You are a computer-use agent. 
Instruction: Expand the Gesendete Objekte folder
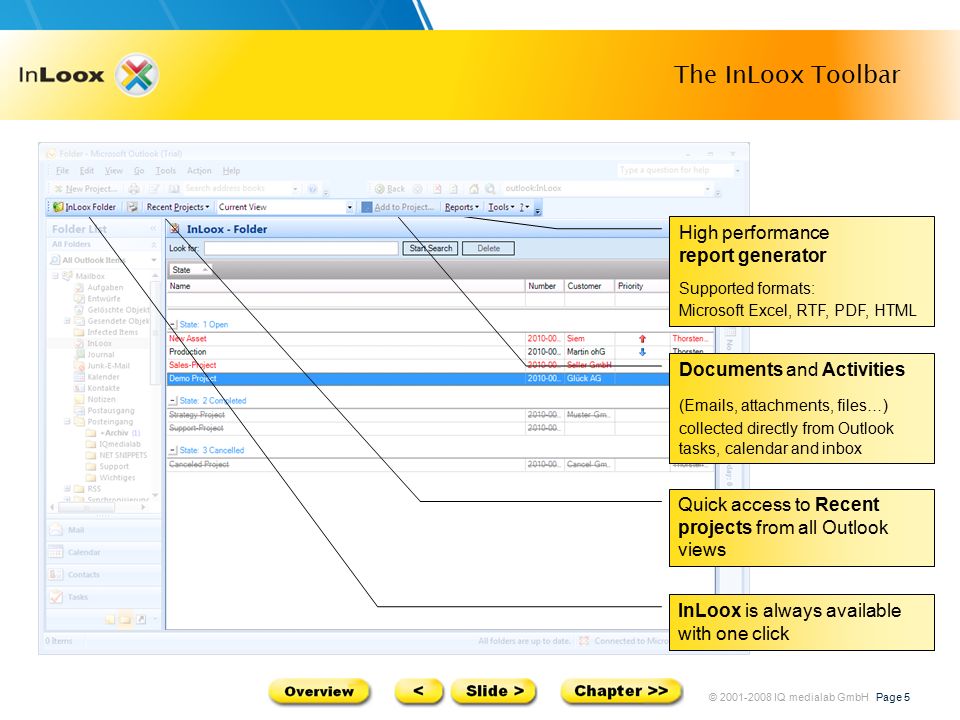tap(67, 321)
